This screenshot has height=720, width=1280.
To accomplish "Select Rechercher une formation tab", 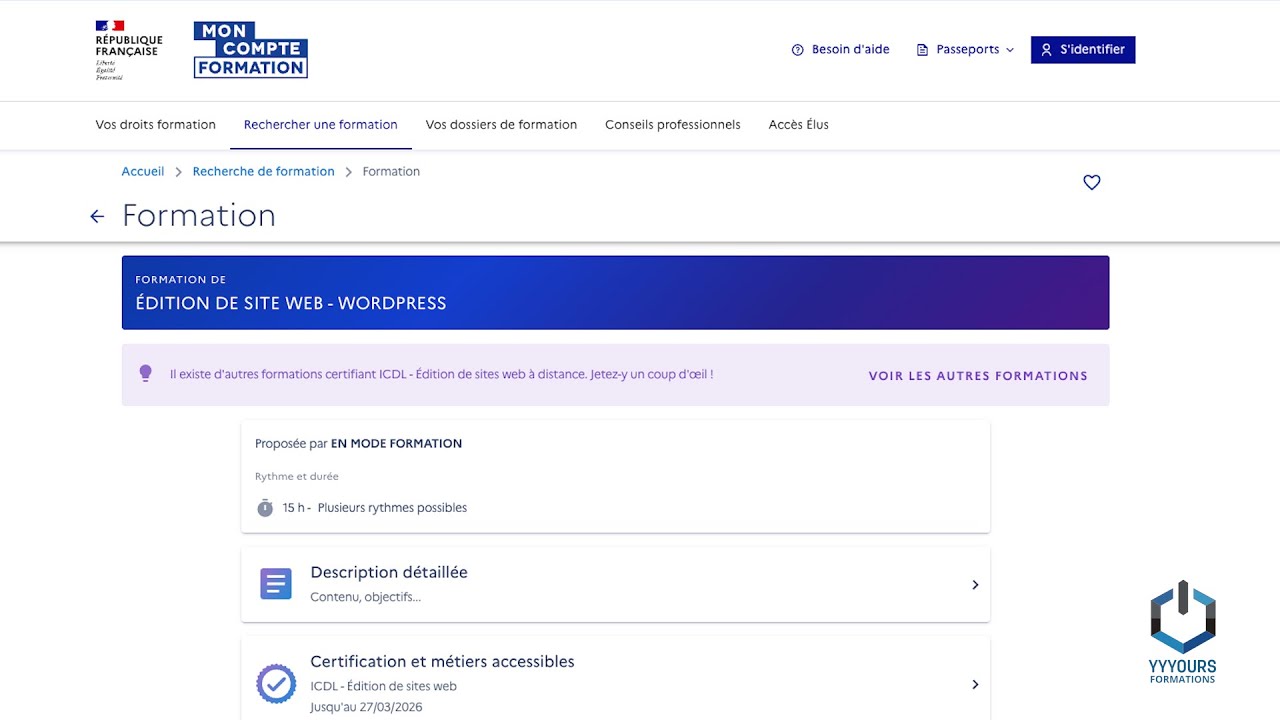I will [320, 125].
